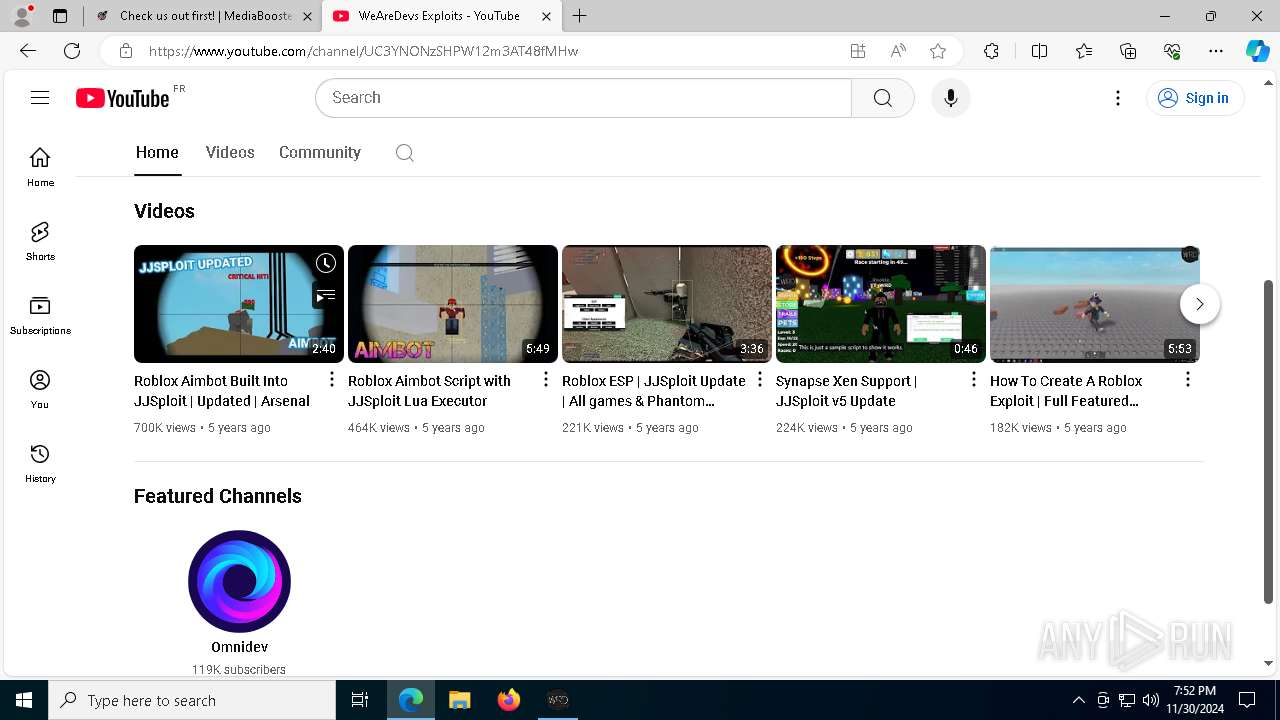Activate voice search microphone
Screen dimensions: 1280x720
point(950,98)
